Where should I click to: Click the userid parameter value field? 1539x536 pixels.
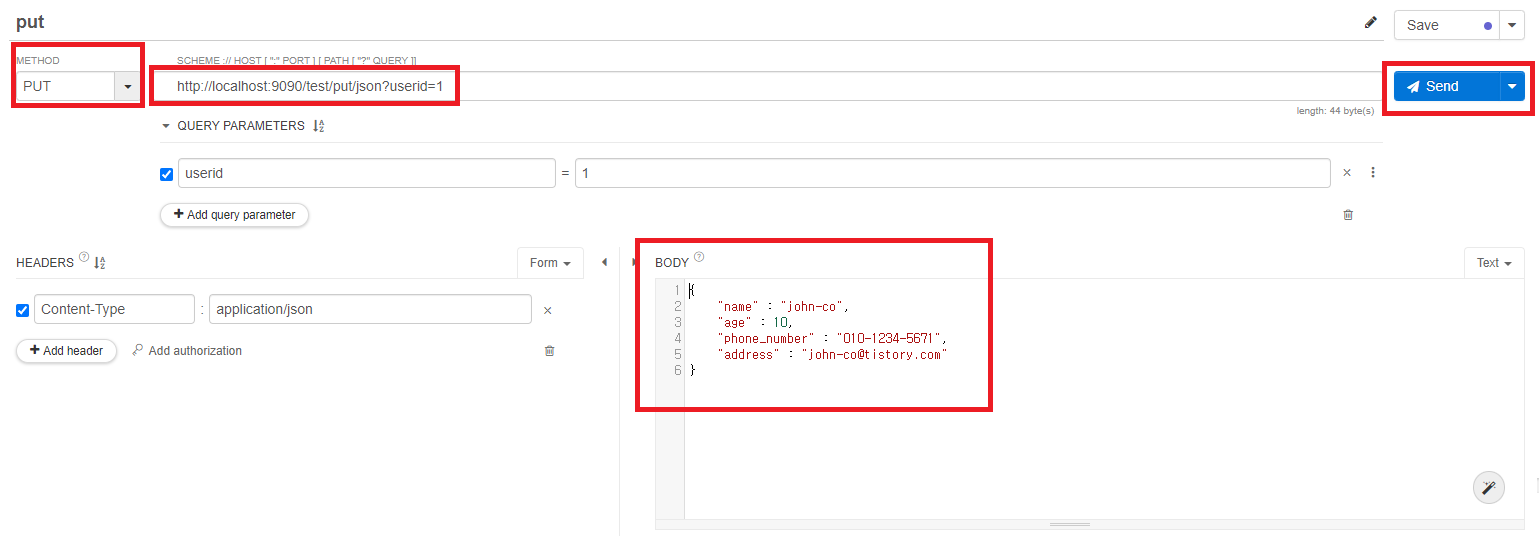click(x=953, y=173)
